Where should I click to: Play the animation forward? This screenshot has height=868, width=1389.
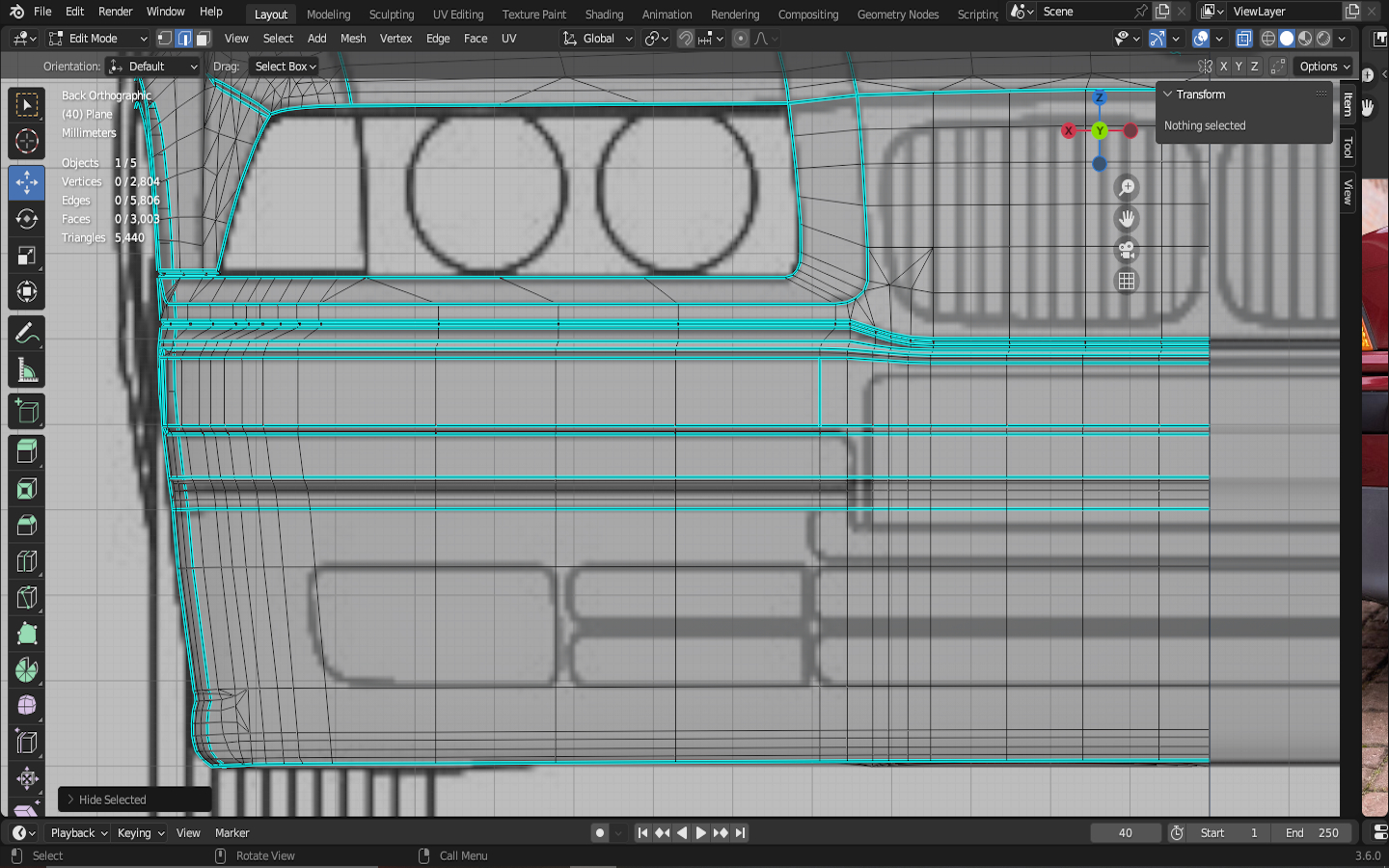[x=701, y=833]
